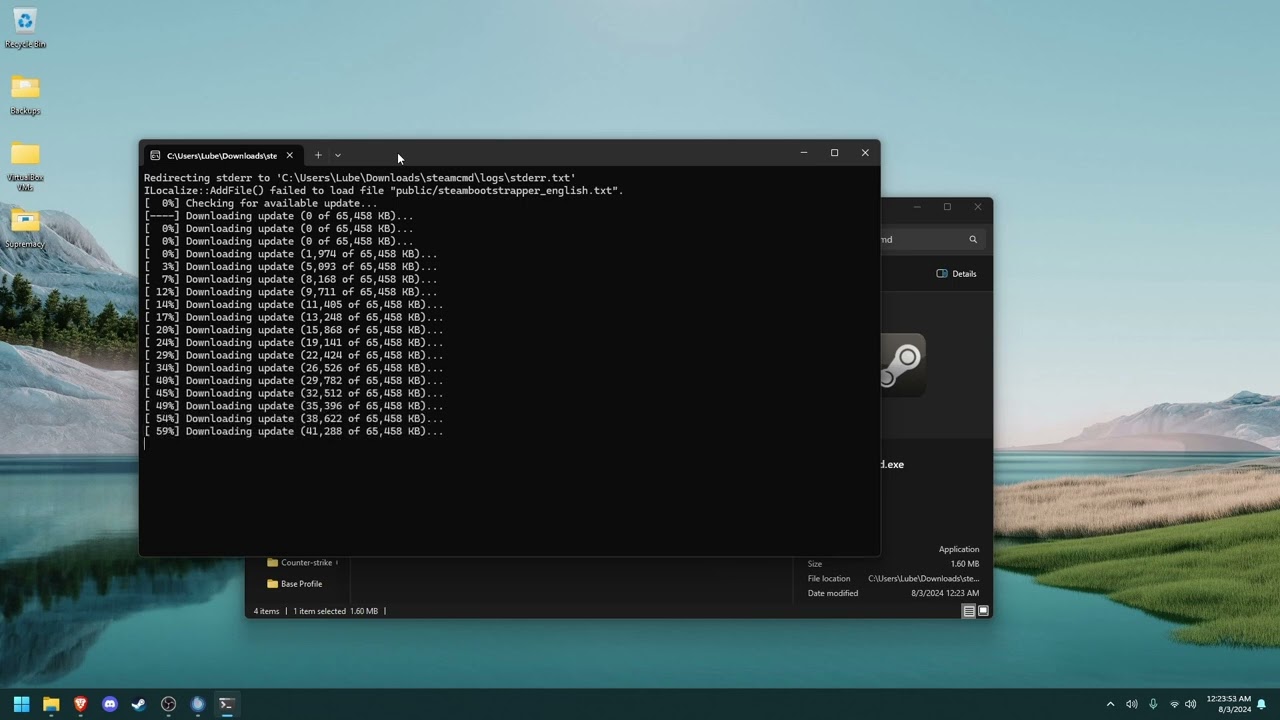This screenshot has width=1280, height=720.
Task: Minimize the terminal window
Action: (x=803, y=153)
